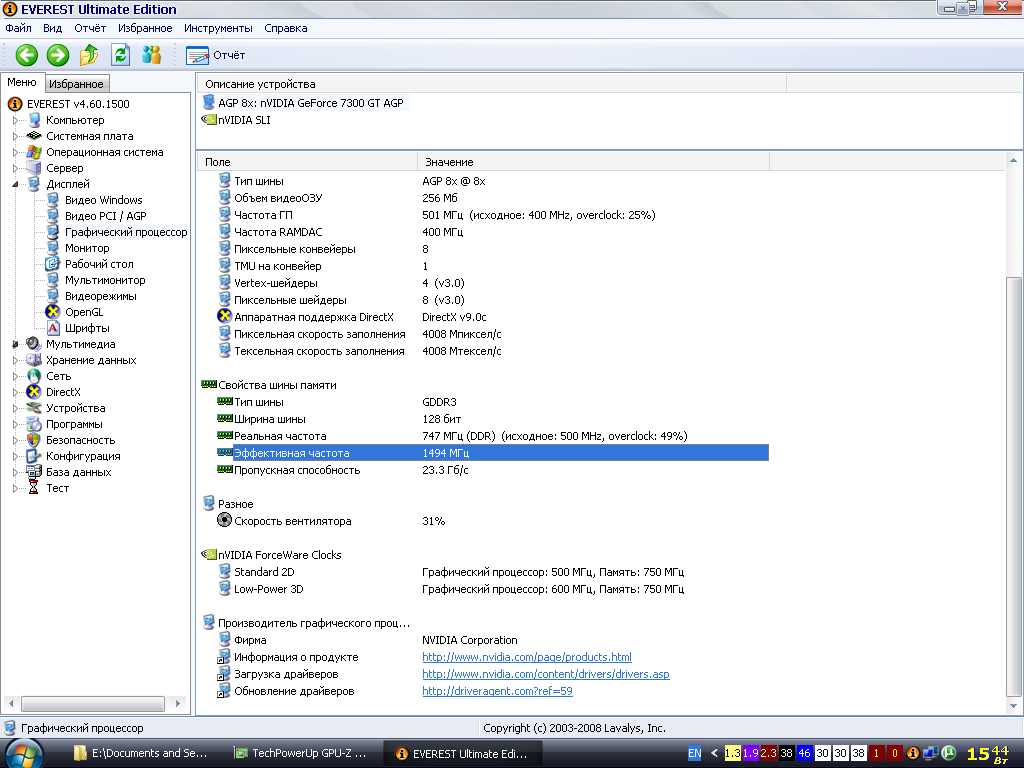This screenshot has width=1024, height=768.
Task: Open the Отчёт menu in the menu bar
Action: (x=90, y=28)
